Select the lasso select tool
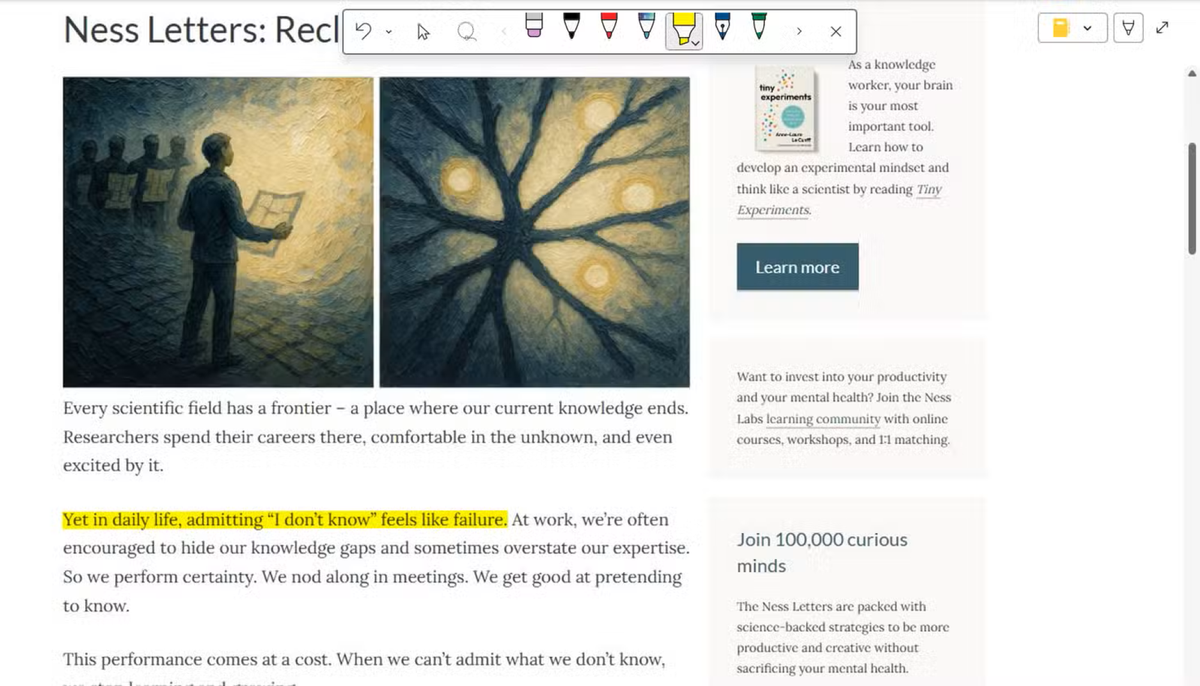The height and width of the screenshot is (686, 1200). (x=466, y=31)
